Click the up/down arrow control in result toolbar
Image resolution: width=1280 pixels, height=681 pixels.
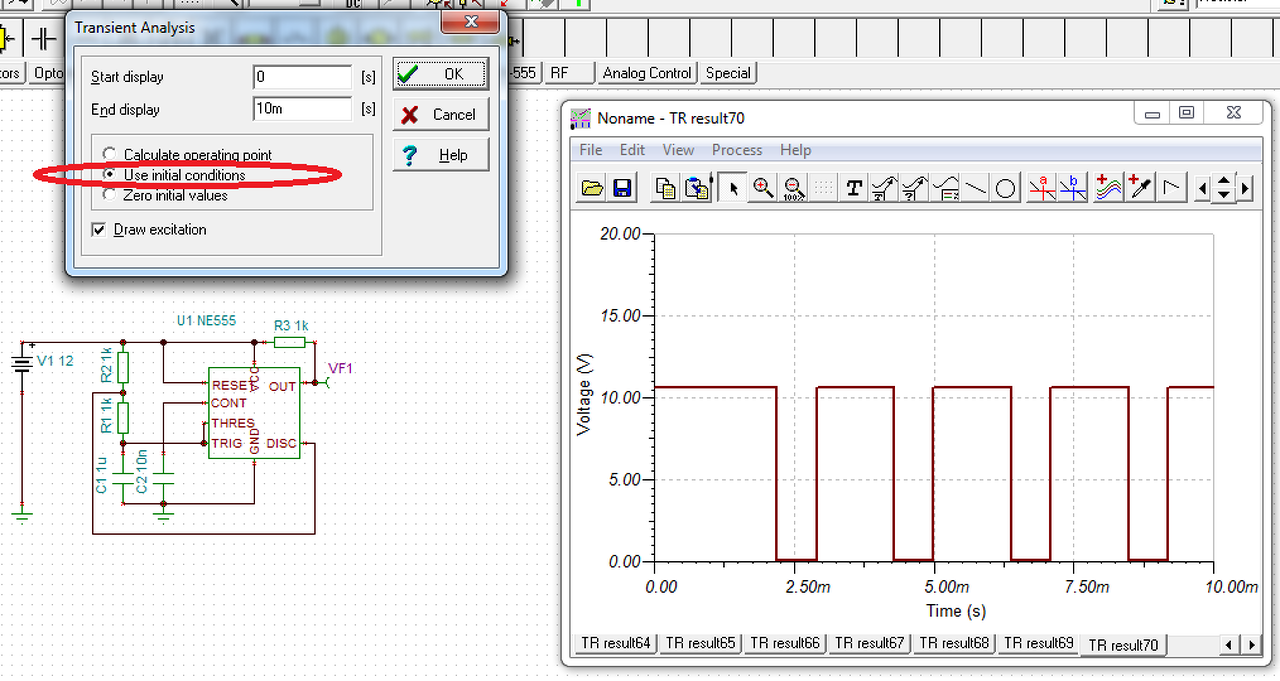point(1224,188)
